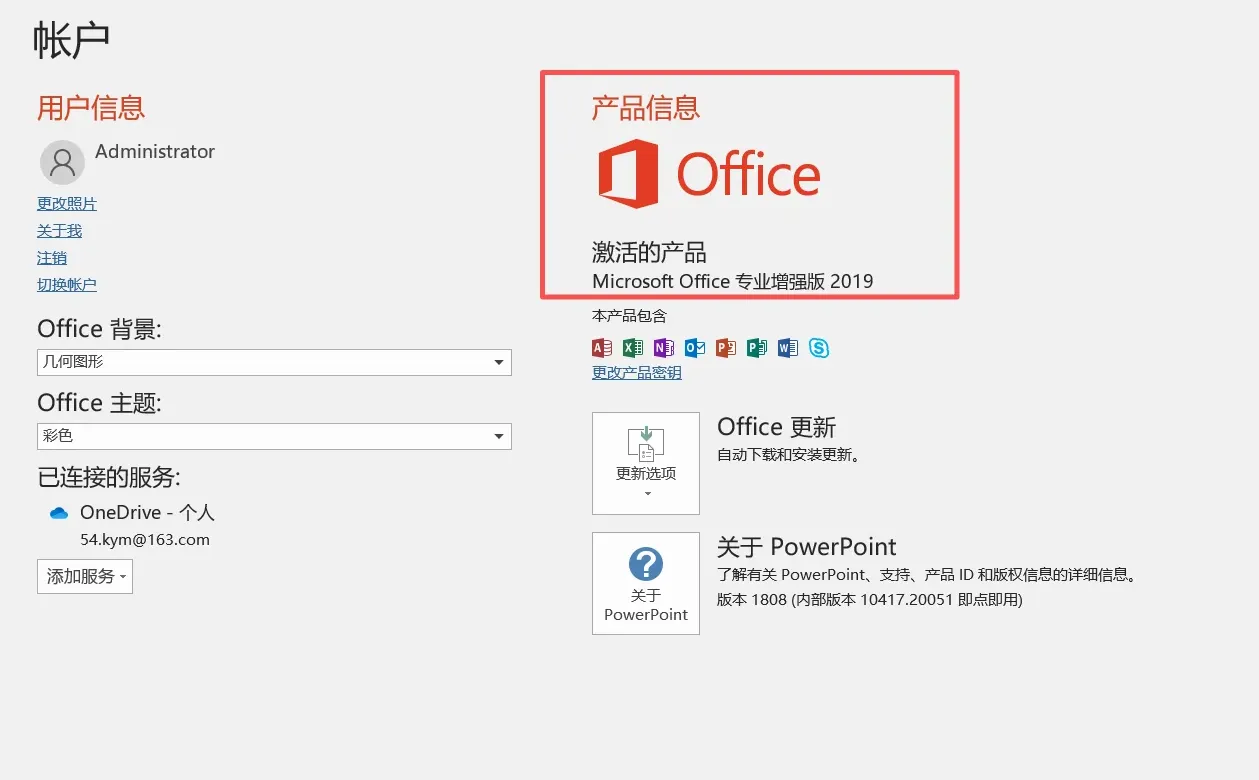Click the Word app icon
Image resolution: width=1259 pixels, height=780 pixels.
[787, 348]
